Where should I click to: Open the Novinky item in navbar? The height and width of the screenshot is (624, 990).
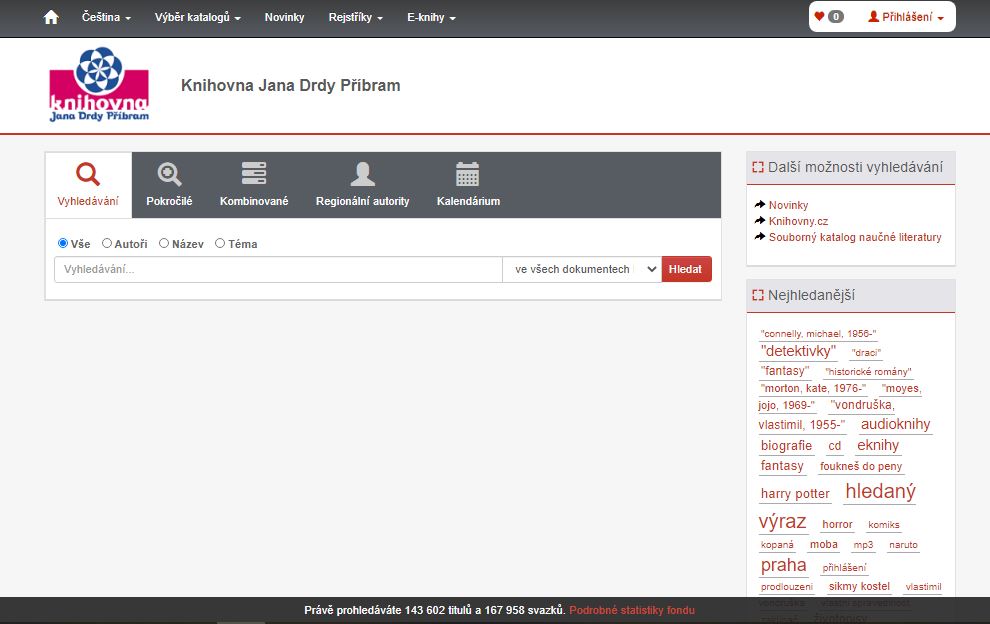pyautogui.click(x=284, y=17)
